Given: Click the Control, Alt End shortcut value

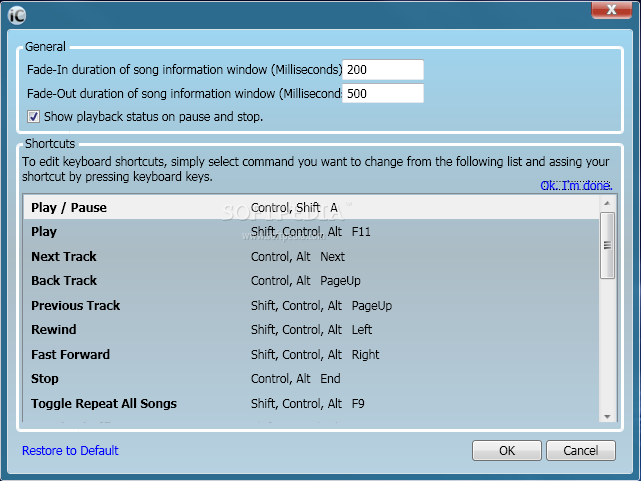Looking at the screenshot, I should tap(296, 379).
